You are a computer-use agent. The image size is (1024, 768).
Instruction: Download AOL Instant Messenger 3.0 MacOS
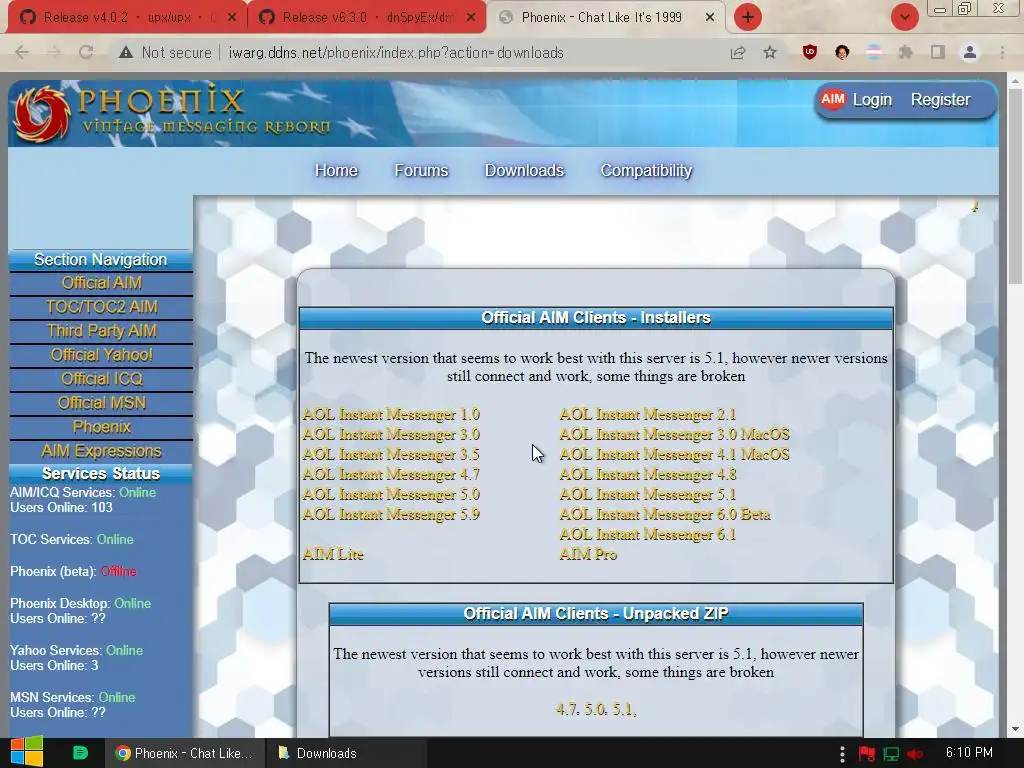pyautogui.click(x=675, y=434)
